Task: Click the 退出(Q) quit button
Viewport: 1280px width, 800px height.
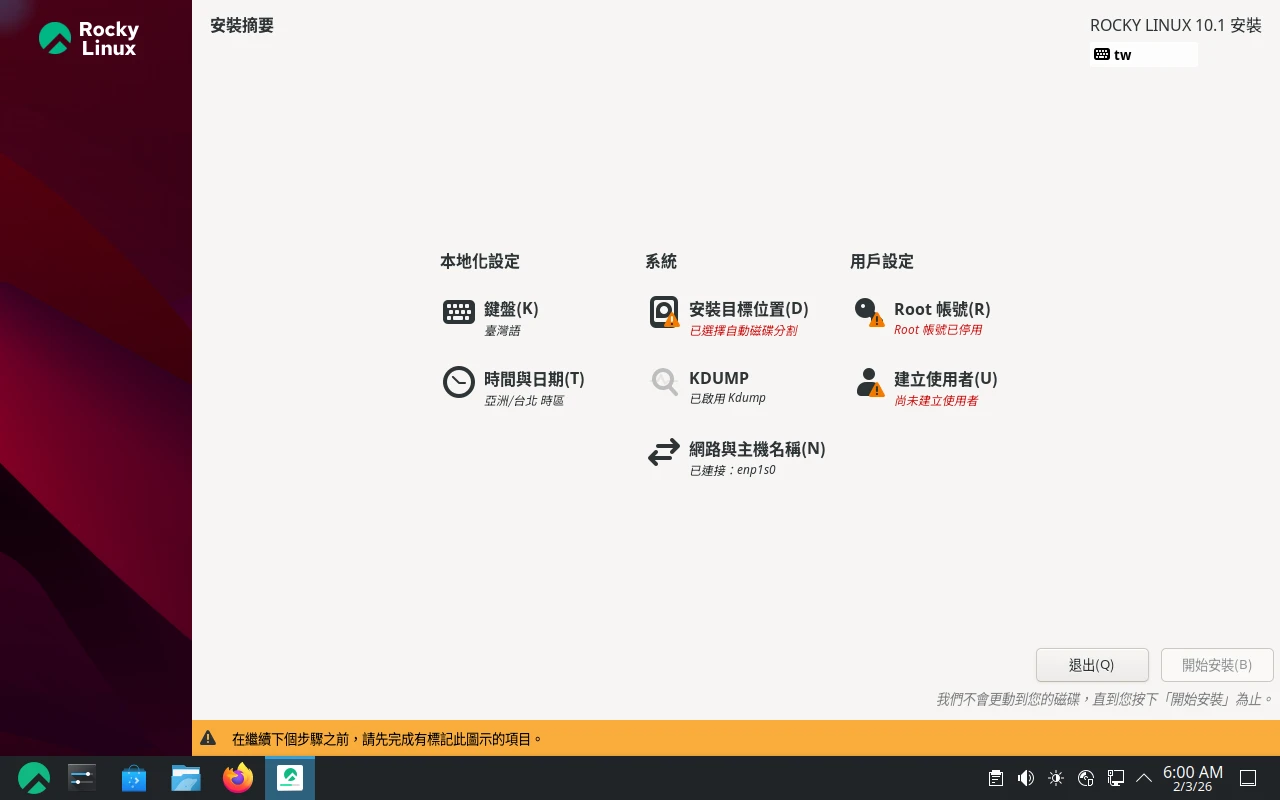Action: click(x=1091, y=665)
